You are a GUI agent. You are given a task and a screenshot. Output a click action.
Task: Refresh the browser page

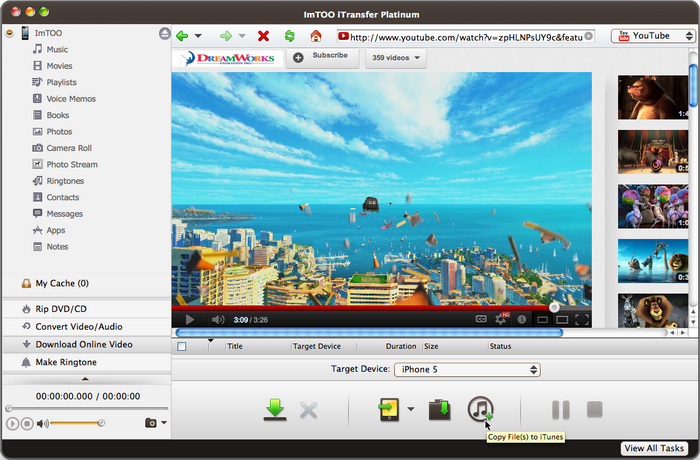click(x=290, y=36)
